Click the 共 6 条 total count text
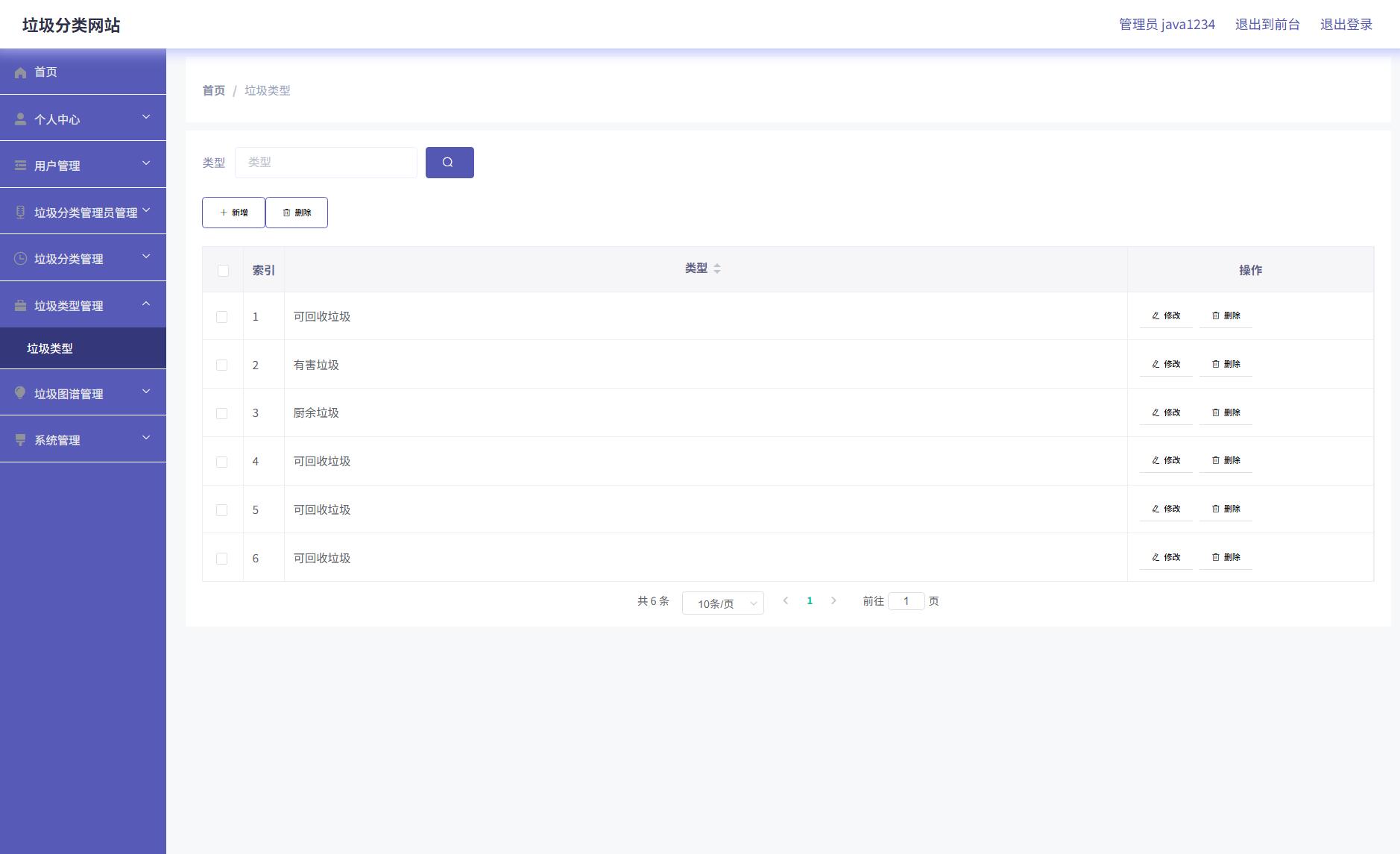Viewport: 1400px width, 854px height. click(x=653, y=601)
